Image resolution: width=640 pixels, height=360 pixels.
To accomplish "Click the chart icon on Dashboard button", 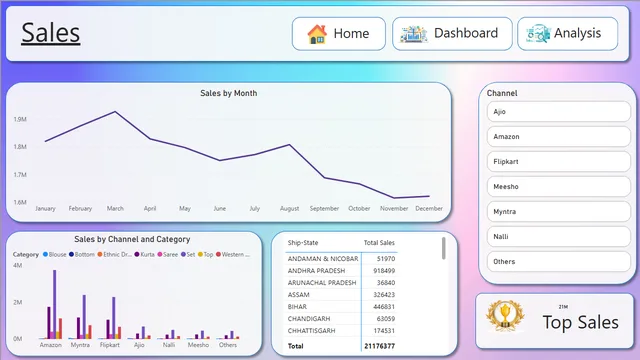I will (x=414, y=34).
